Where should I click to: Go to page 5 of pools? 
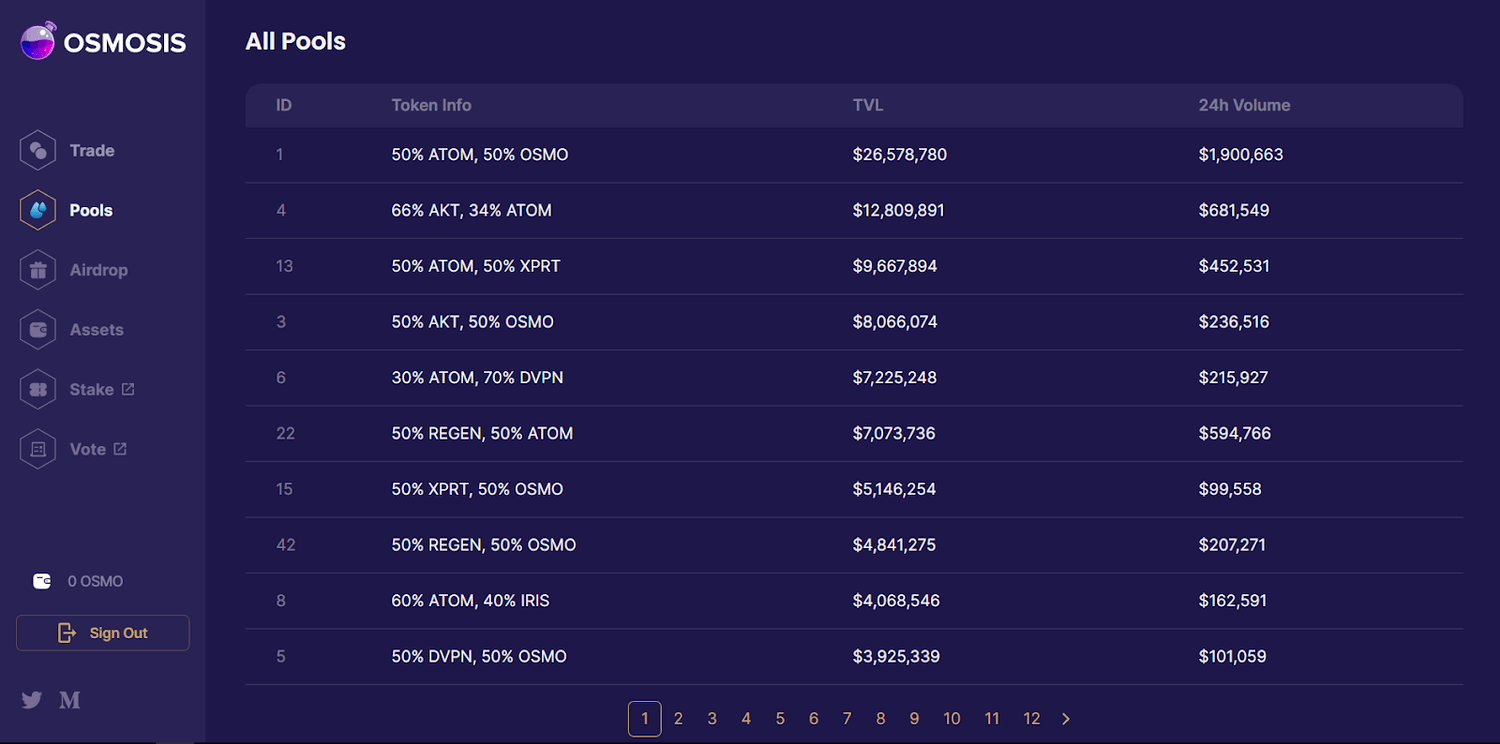point(780,719)
